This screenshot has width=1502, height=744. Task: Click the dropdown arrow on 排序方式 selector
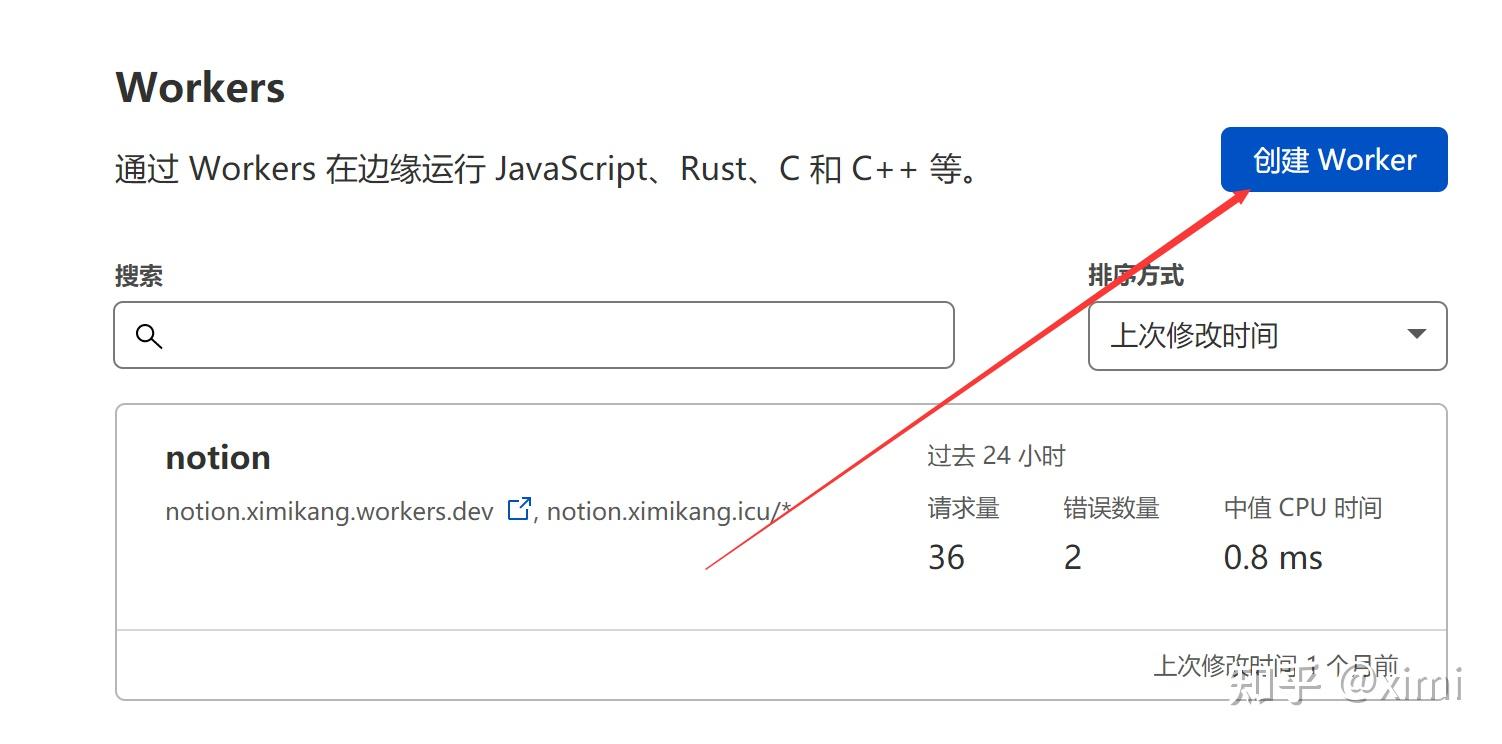(x=1416, y=336)
